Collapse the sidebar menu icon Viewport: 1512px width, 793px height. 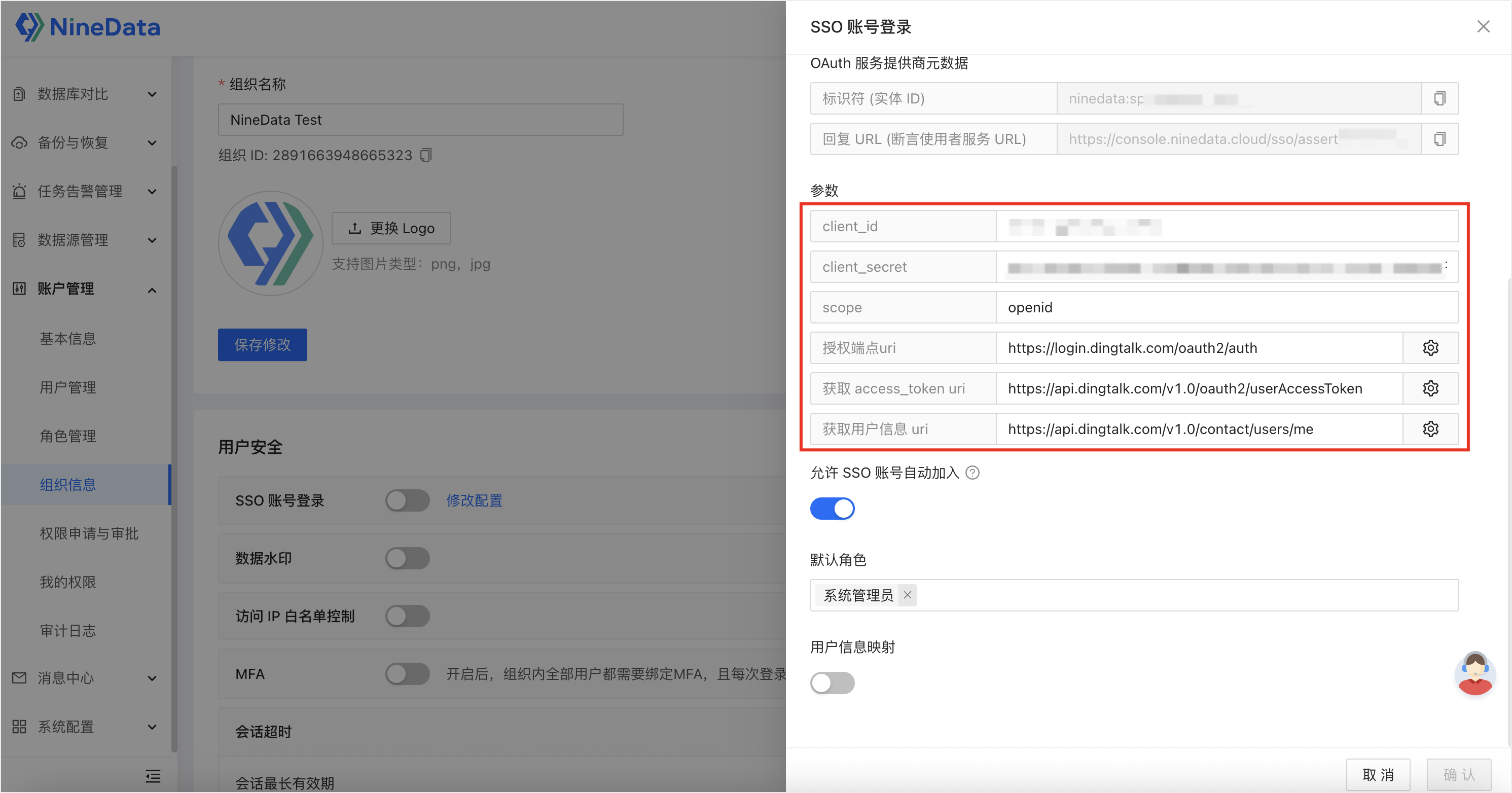coord(153,776)
